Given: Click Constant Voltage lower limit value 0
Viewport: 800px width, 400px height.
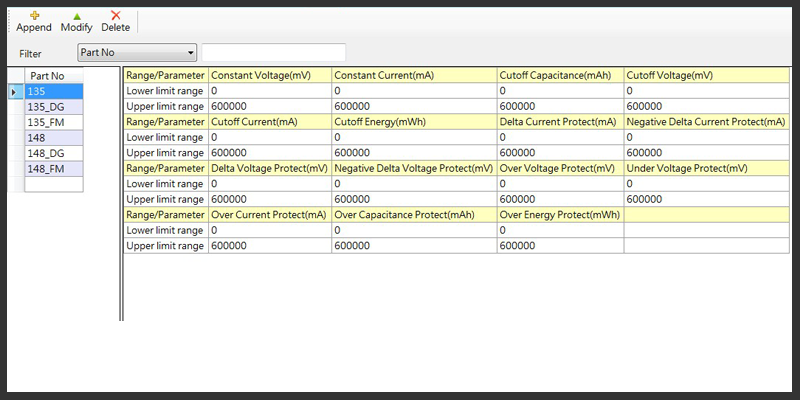Looking at the screenshot, I should (270, 91).
